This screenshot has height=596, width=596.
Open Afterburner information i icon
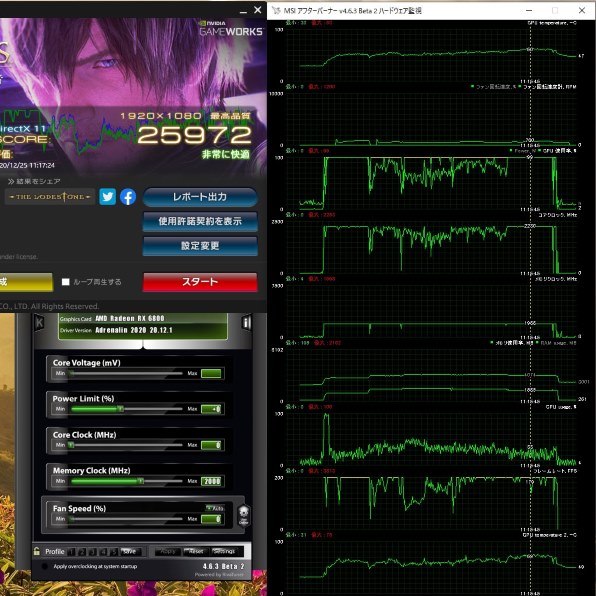246,323
